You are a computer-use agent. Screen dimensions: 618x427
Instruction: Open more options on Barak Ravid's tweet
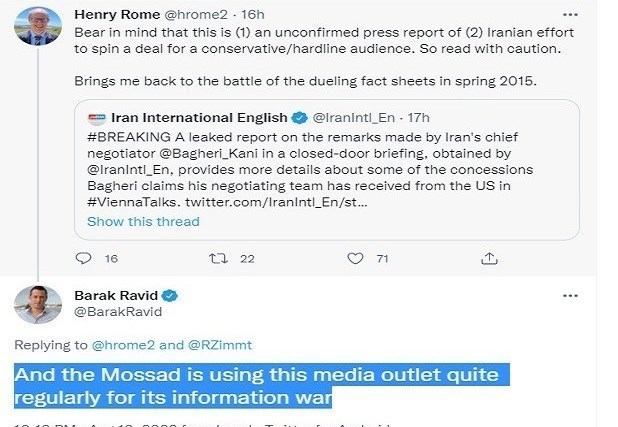pyautogui.click(x=570, y=296)
